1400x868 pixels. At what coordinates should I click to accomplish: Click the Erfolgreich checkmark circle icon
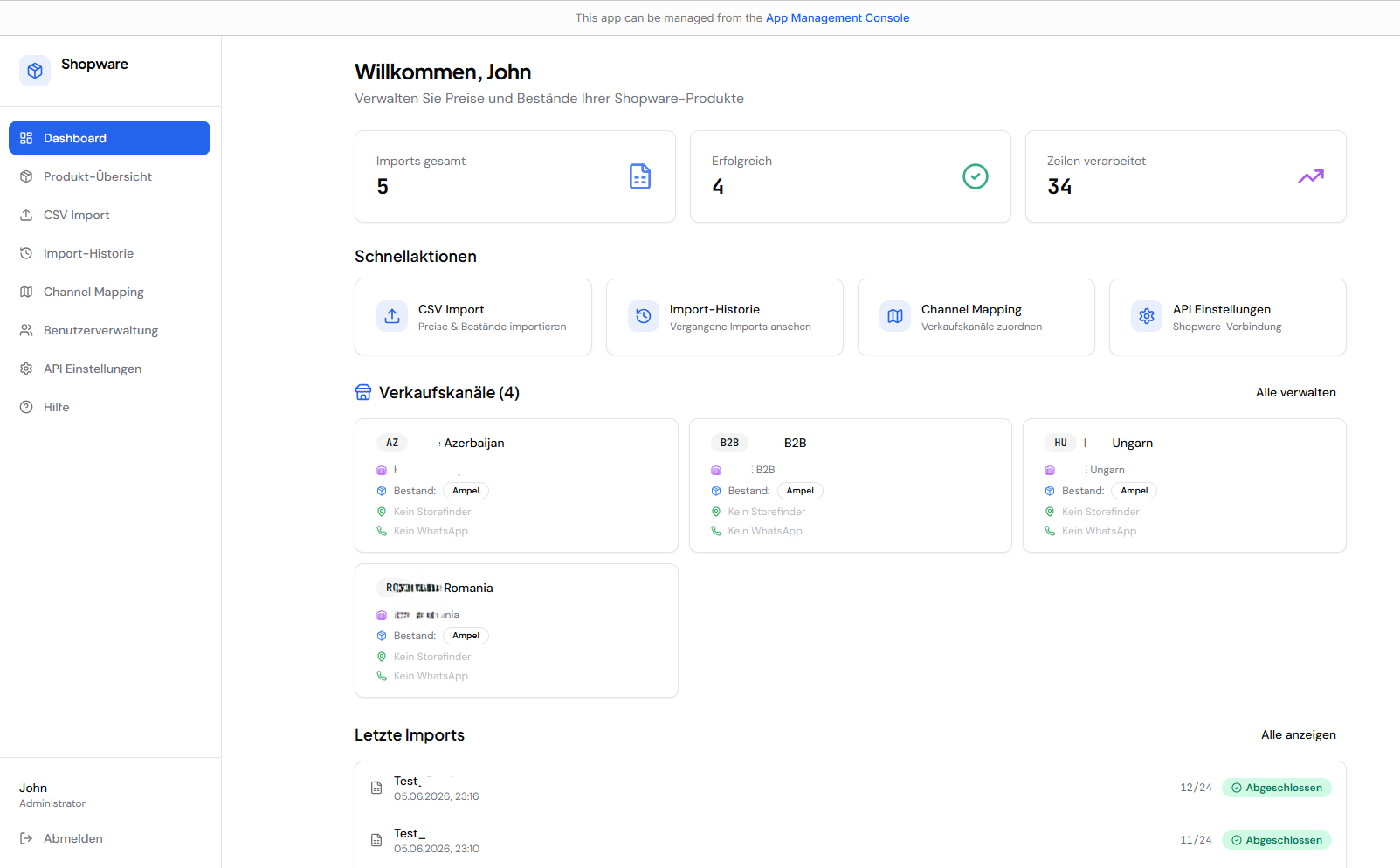[x=976, y=176]
